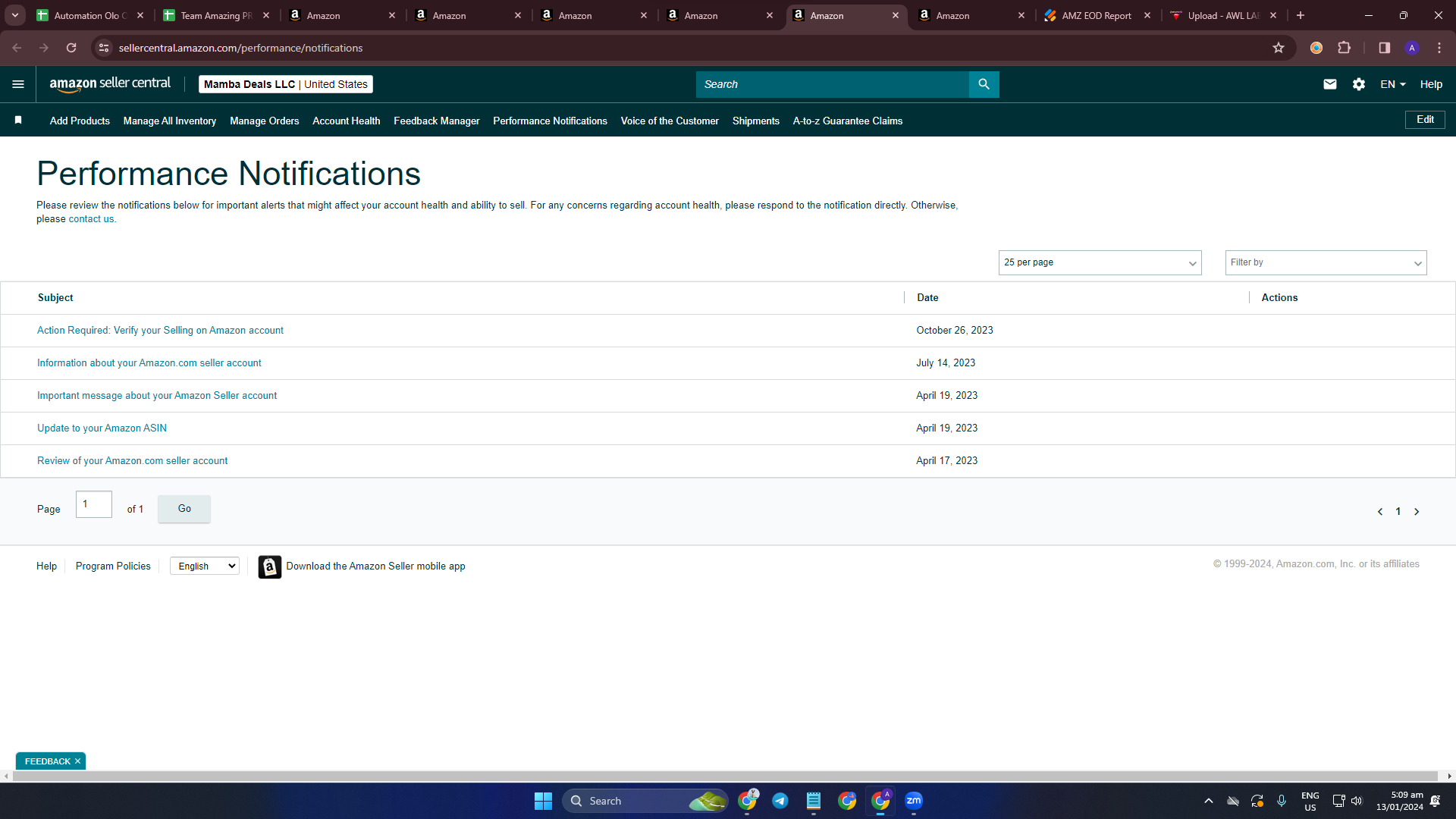Image resolution: width=1456 pixels, height=819 pixels.
Task: Switch to the Upload - AWL LAB tab
Action: click(1223, 15)
